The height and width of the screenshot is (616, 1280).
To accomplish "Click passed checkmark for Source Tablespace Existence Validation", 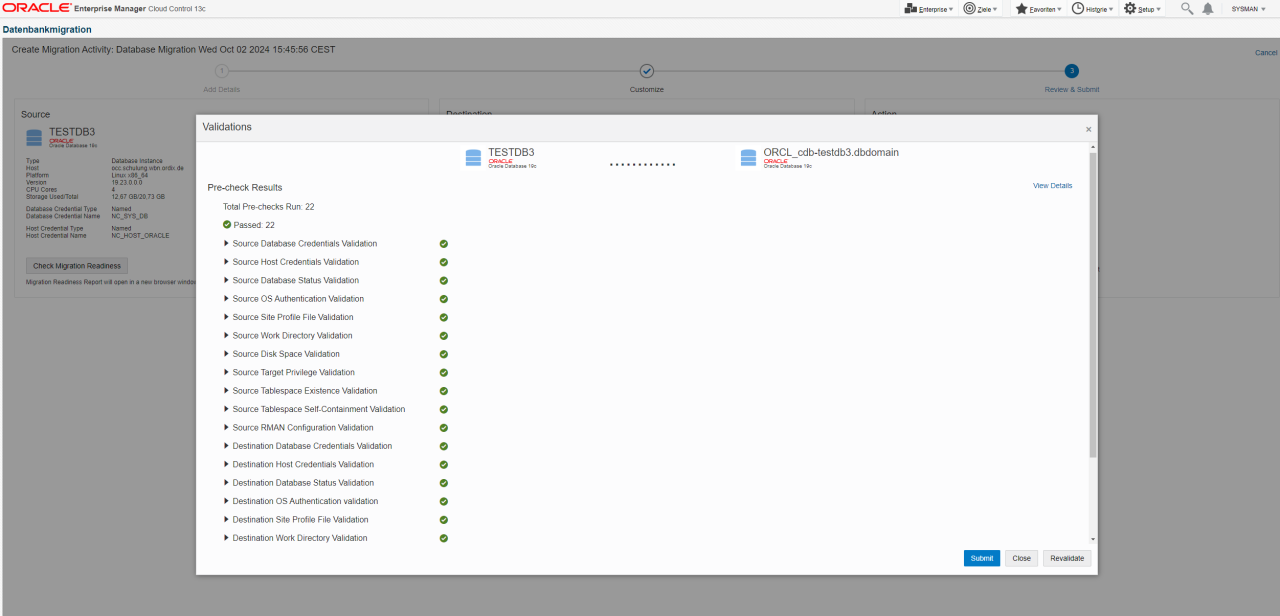I will click(444, 391).
